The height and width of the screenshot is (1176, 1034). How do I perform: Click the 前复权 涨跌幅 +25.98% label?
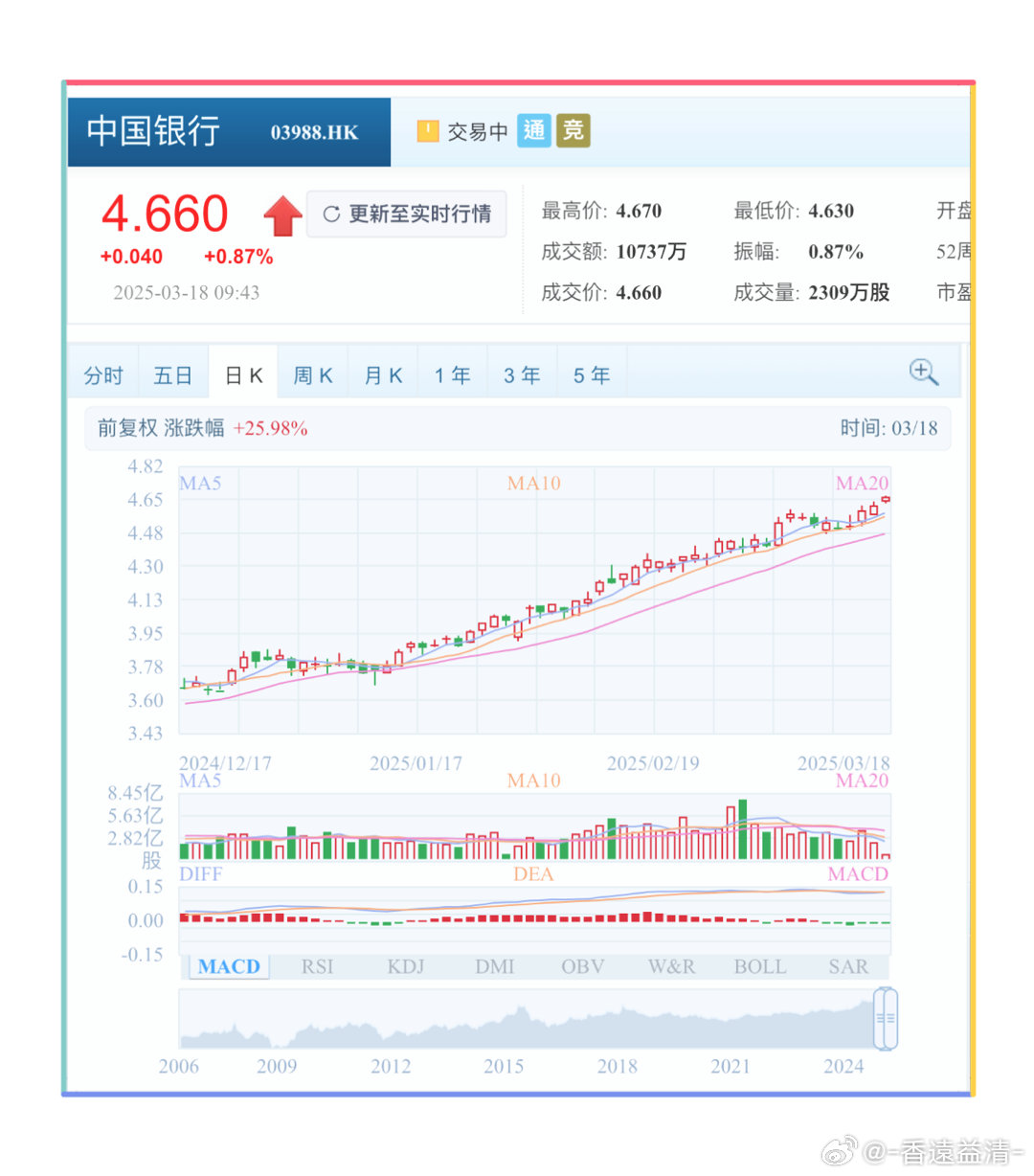(202, 428)
